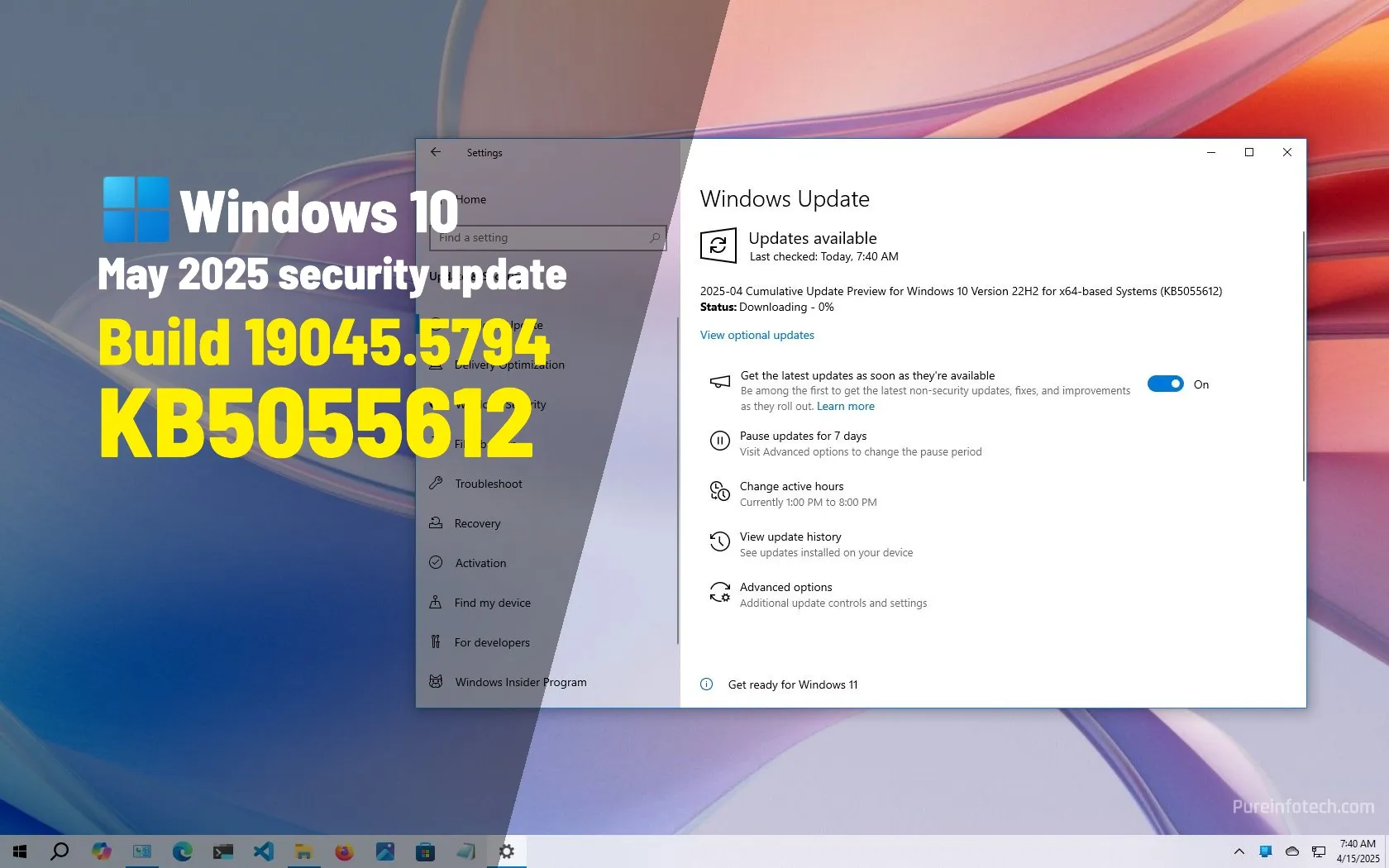The width and height of the screenshot is (1389, 868).
Task: Open Microsoft Edge from the taskbar
Action: click(x=182, y=851)
